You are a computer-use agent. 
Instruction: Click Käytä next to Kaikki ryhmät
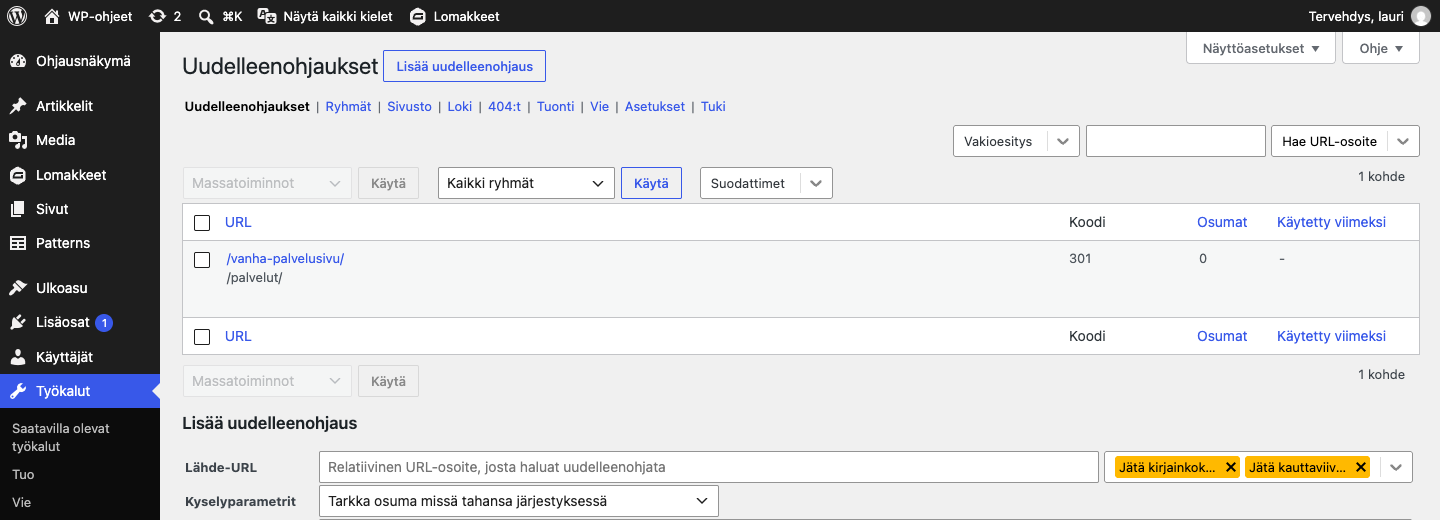pyautogui.click(x=651, y=183)
